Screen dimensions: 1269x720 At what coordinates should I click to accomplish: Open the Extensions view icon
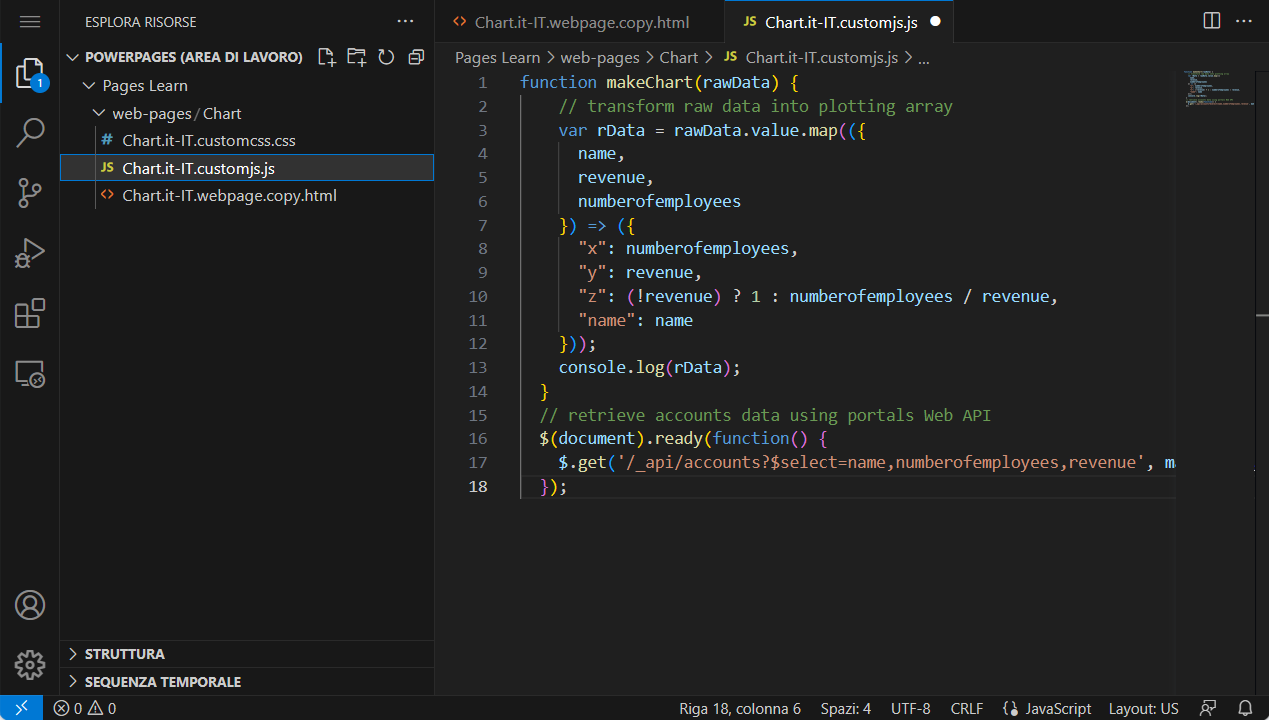coord(30,313)
